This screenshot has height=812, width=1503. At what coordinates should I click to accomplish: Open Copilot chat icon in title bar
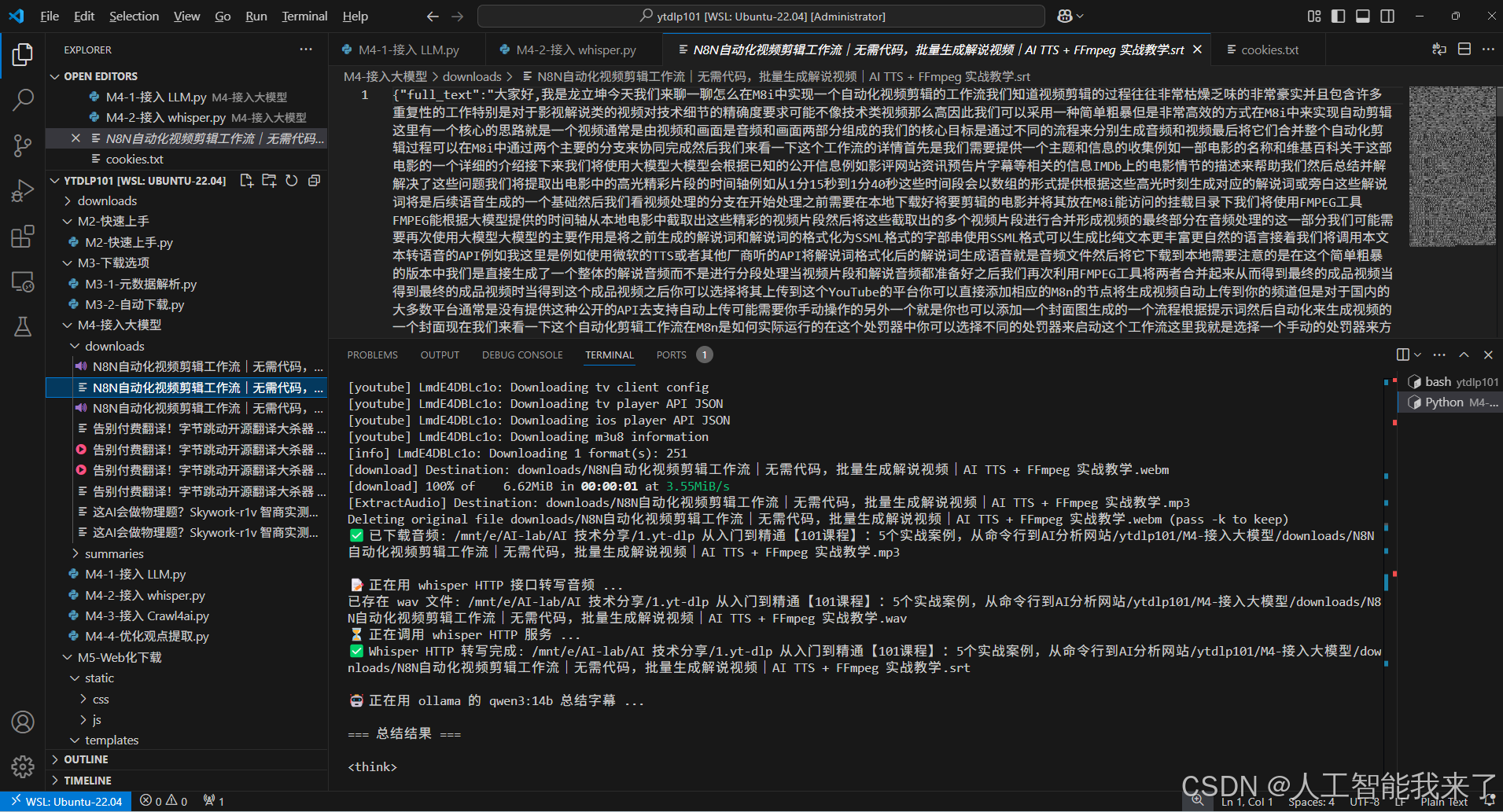tap(1066, 16)
